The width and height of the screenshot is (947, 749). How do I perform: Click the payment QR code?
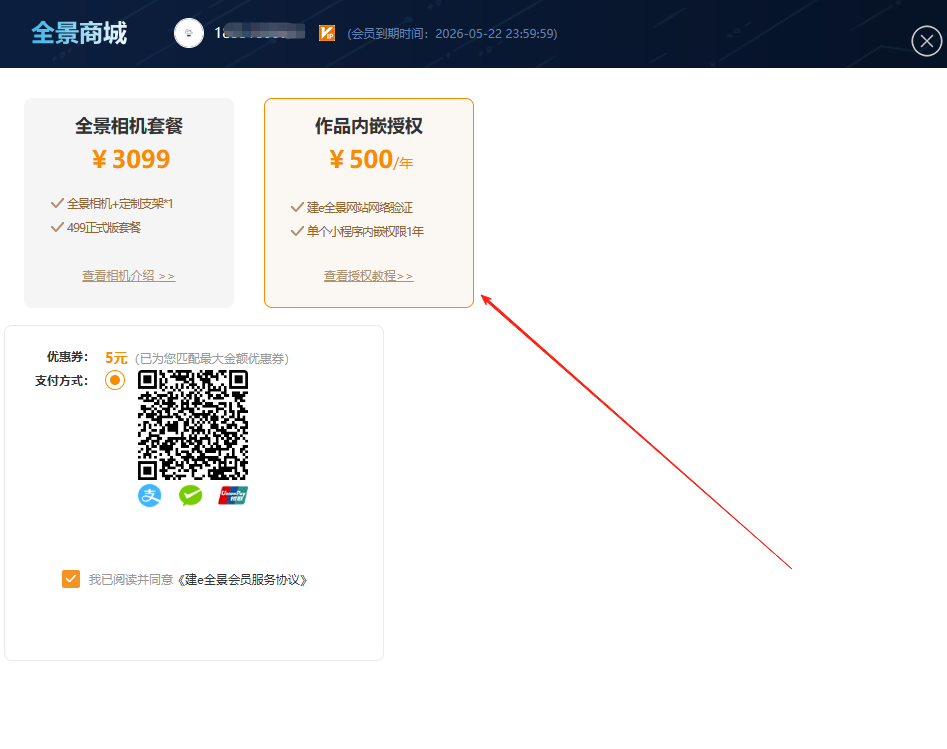pyautogui.click(x=193, y=425)
